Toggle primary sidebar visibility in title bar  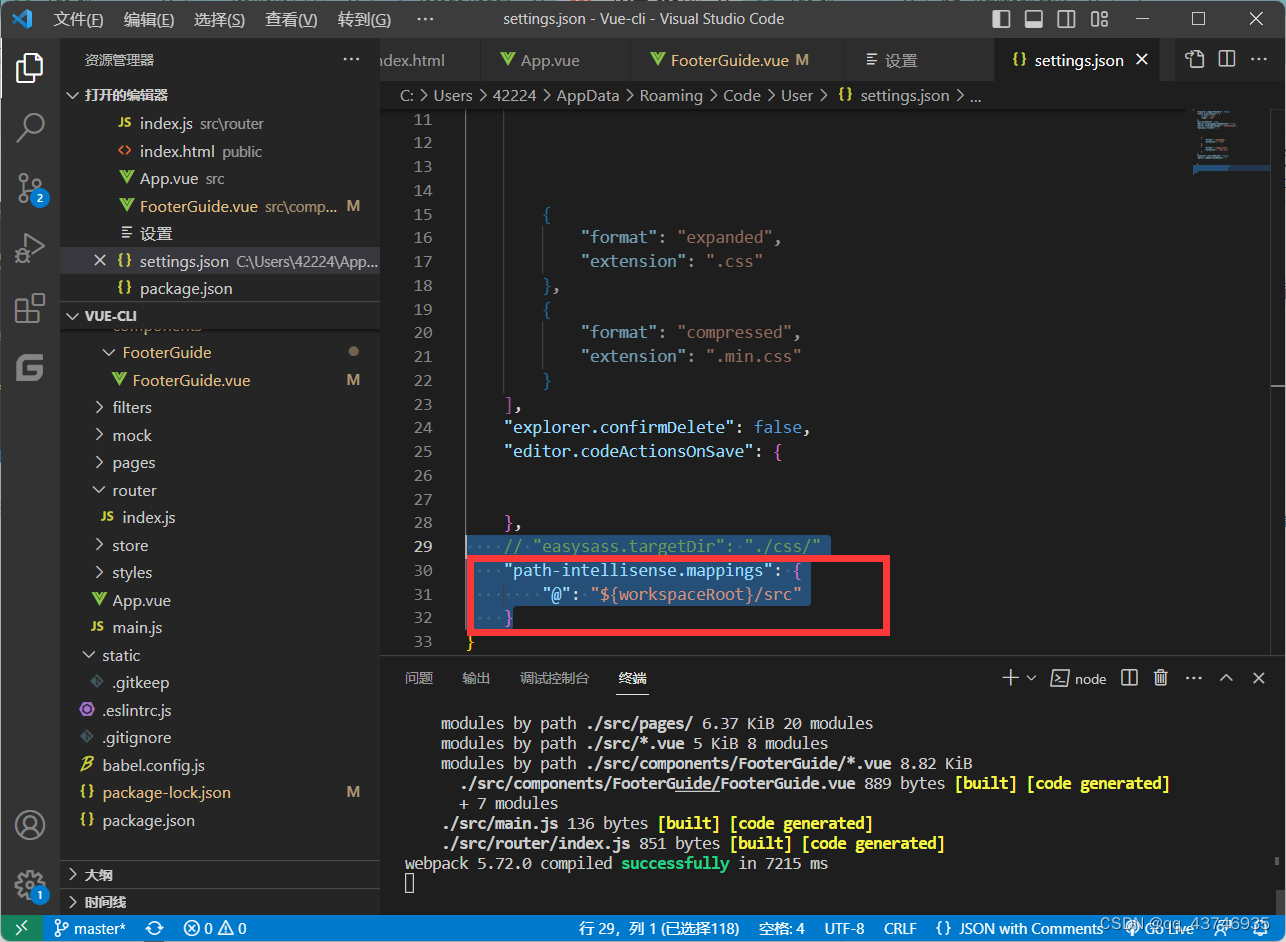(1001, 19)
